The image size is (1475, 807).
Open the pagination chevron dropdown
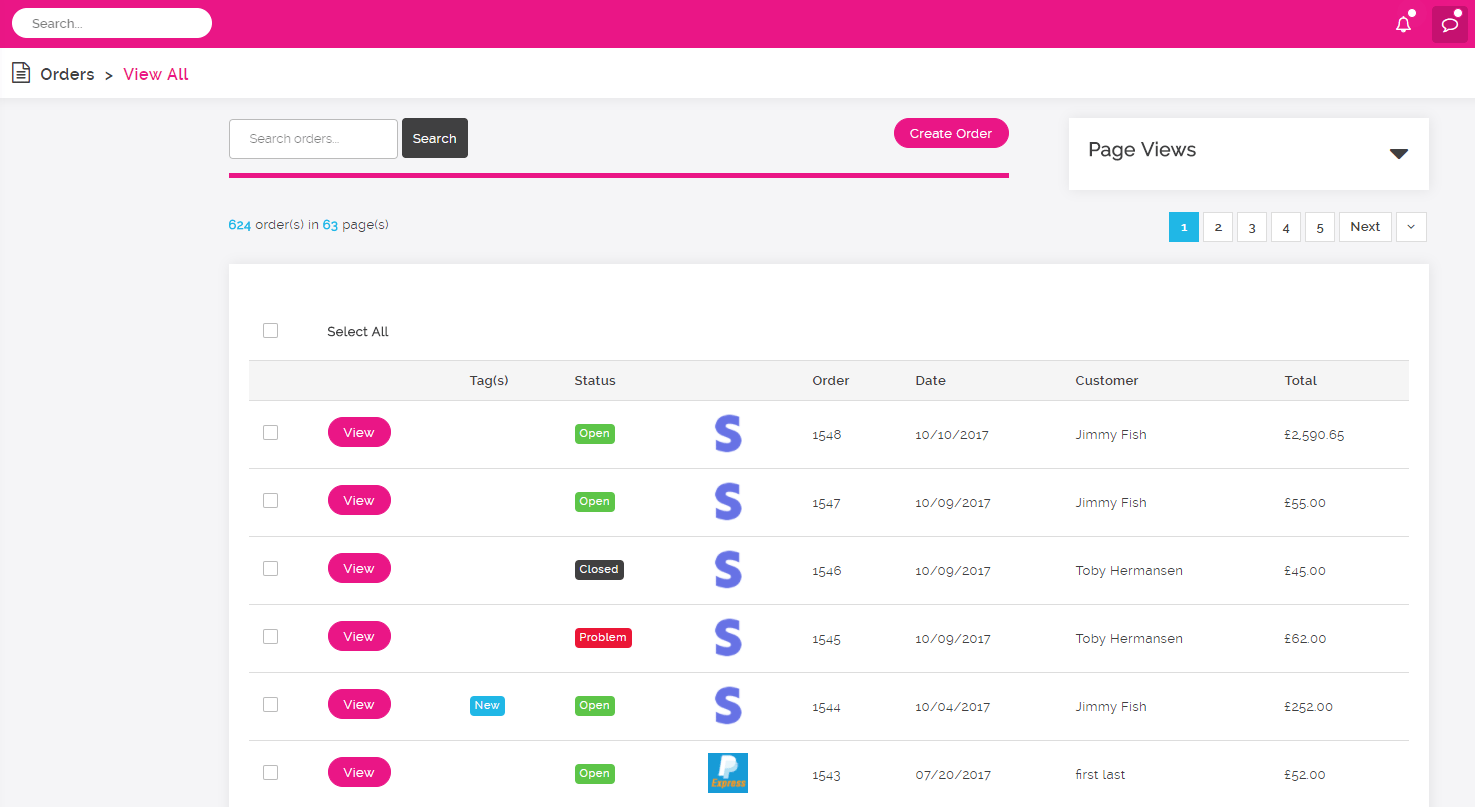tap(1411, 227)
